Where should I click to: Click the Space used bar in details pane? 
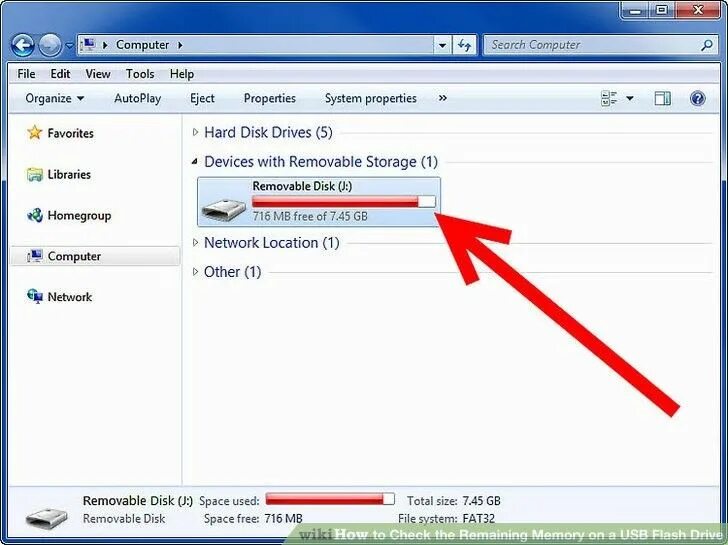click(x=330, y=499)
